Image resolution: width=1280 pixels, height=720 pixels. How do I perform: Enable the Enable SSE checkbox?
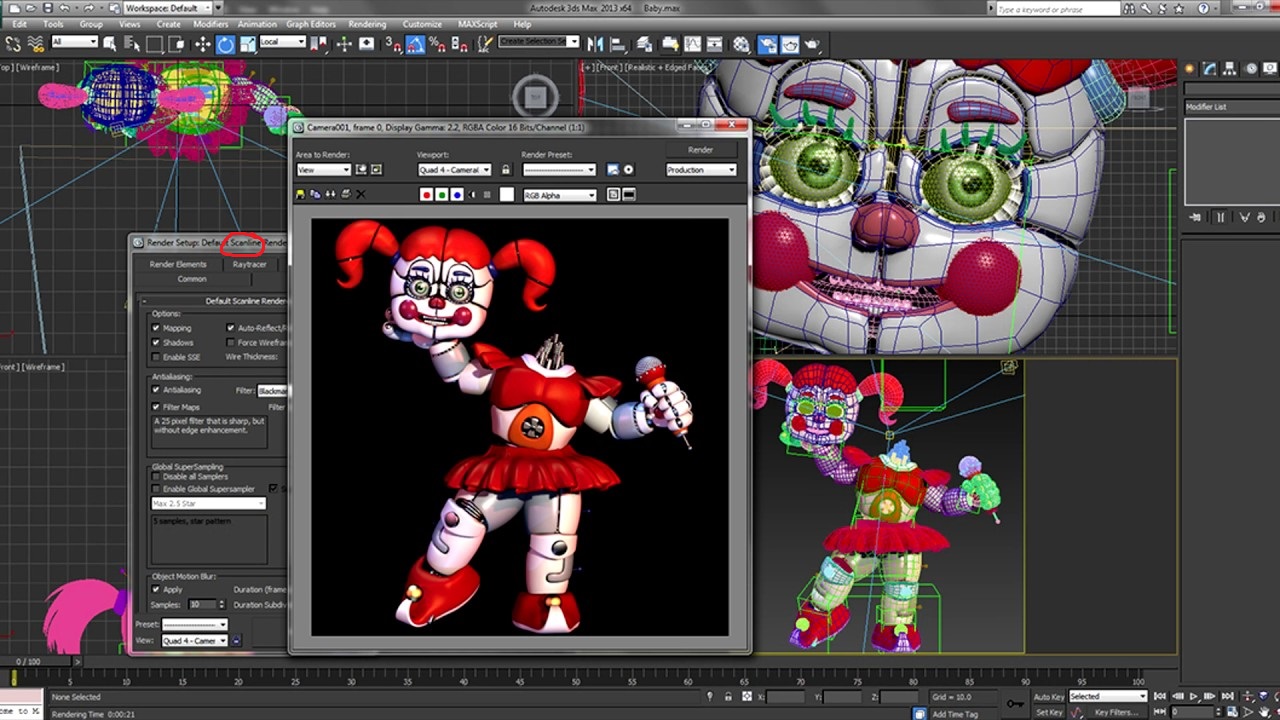point(156,357)
